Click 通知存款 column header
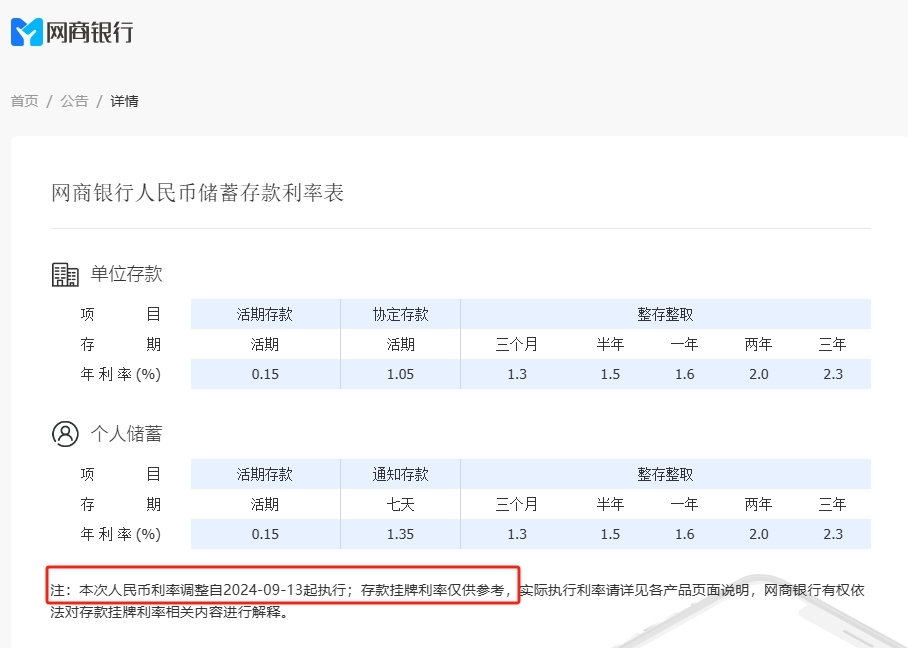 400,474
